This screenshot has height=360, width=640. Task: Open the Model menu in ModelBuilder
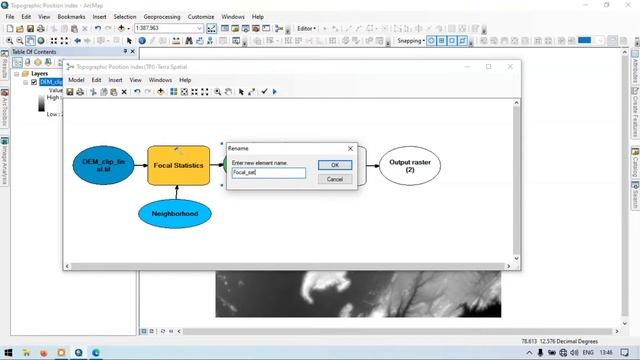[76, 80]
